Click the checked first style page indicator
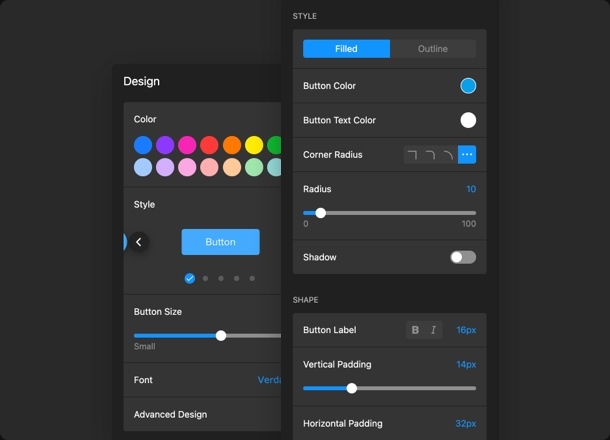Screen dimensions: 610x440 click(x=190, y=278)
